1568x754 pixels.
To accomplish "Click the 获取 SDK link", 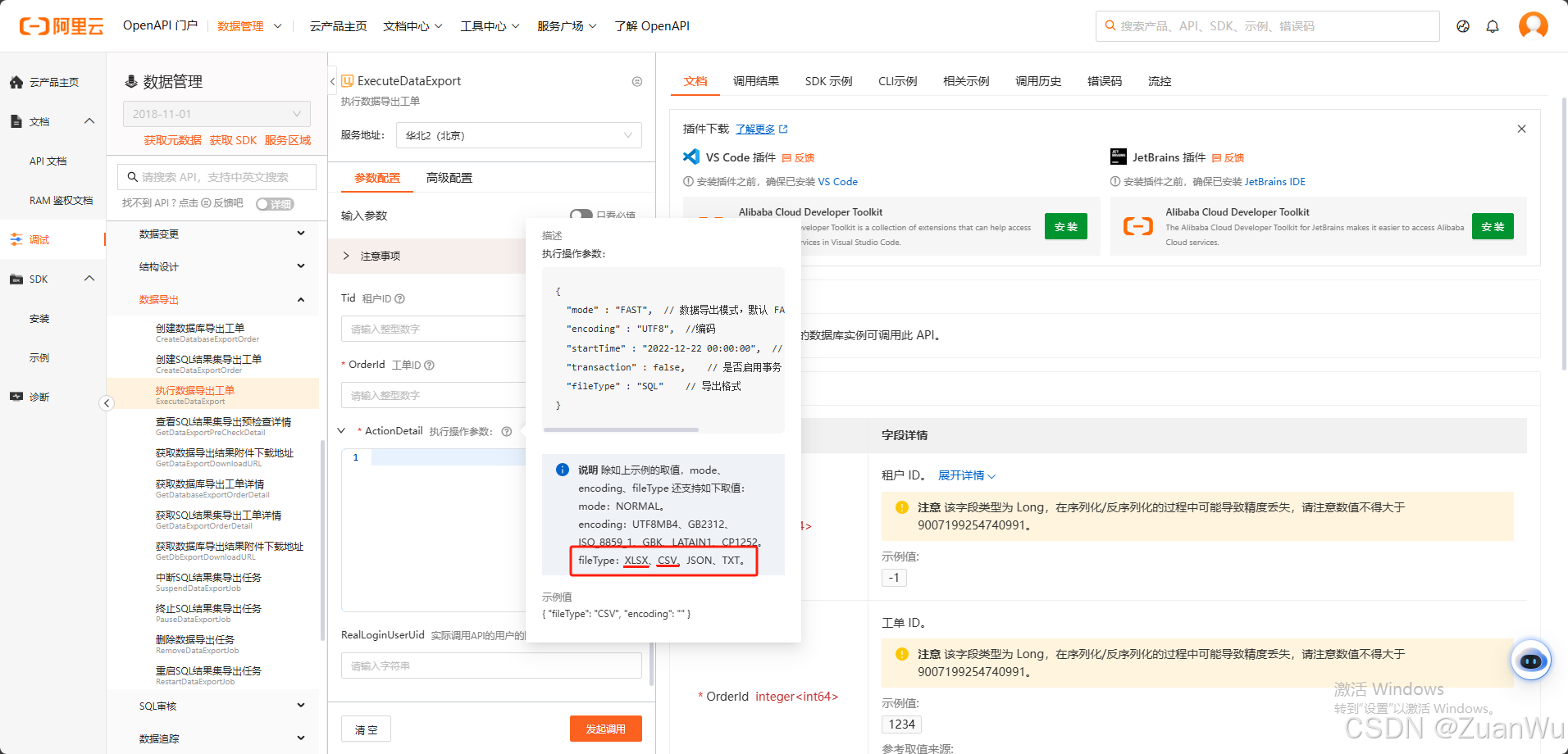I will (233, 140).
